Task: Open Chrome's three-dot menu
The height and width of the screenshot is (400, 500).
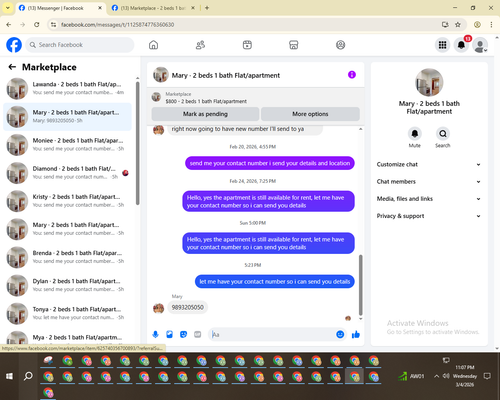Action: (x=491, y=25)
